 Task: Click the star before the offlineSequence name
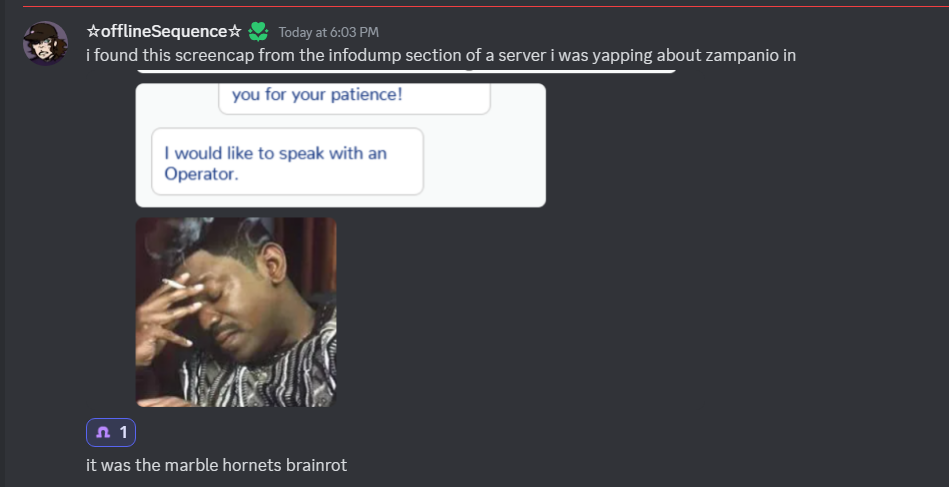[x=93, y=31]
